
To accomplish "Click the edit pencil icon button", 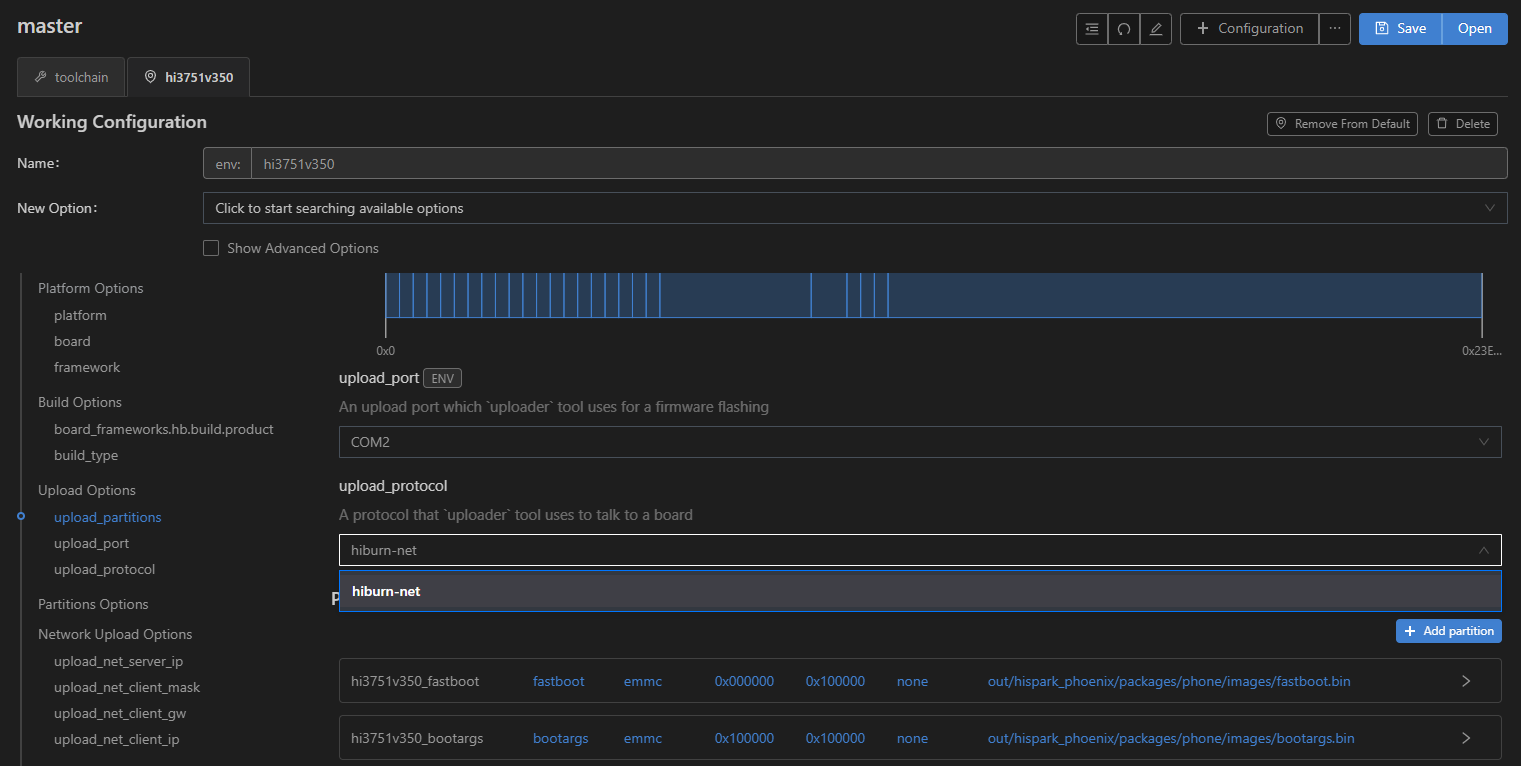I will [1155, 29].
